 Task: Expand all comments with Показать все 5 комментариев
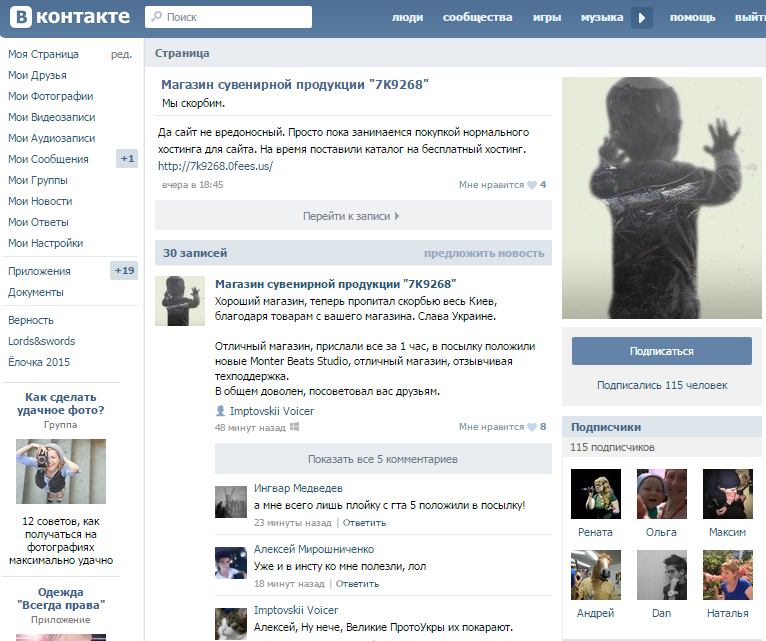[382, 459]
